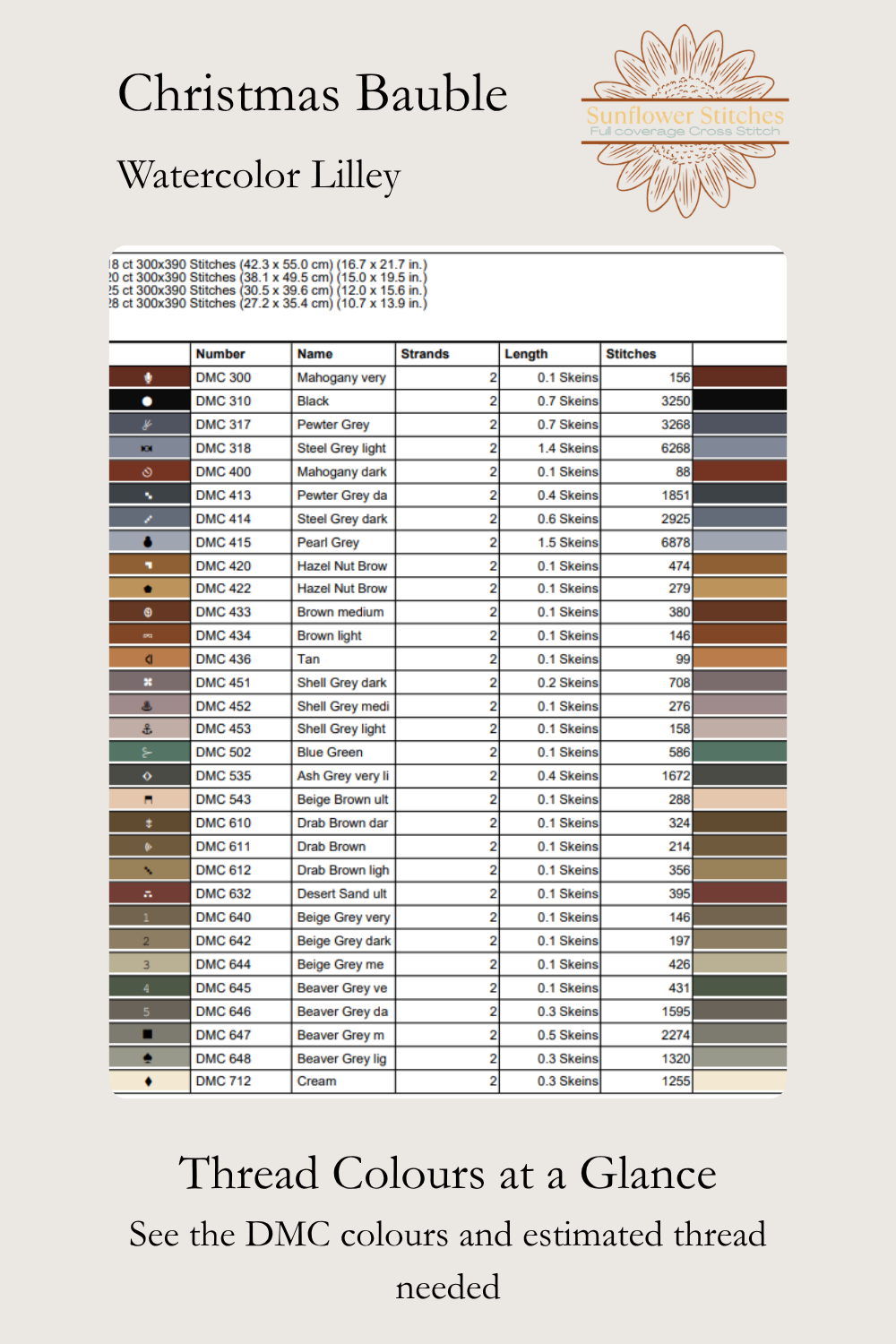The image size is (896, 1344).
Task: Click the 'Pearl Grey' name cell
Action: point(343,542)
